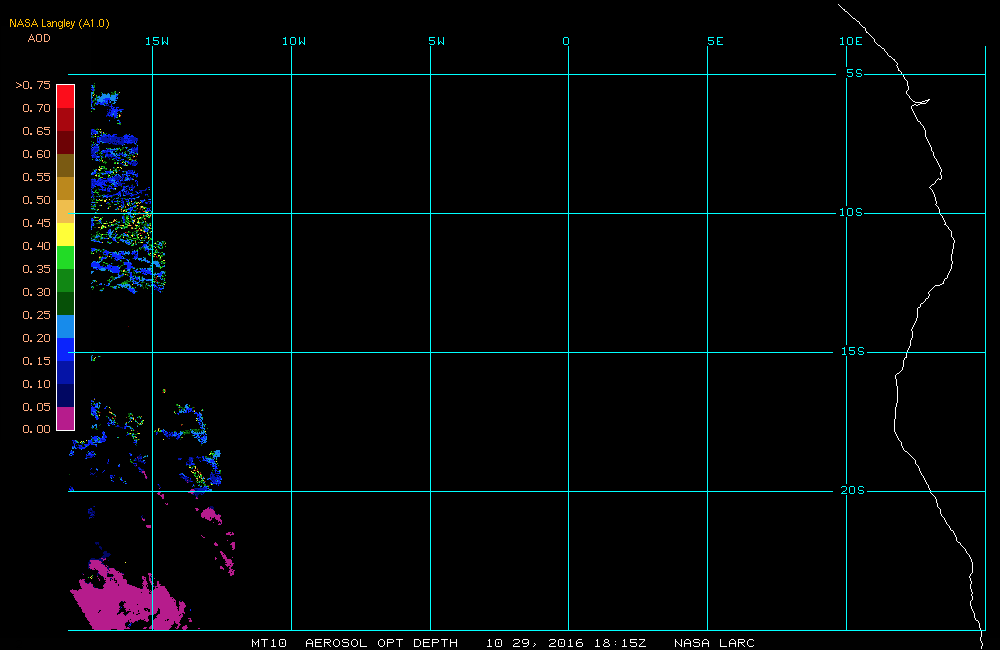The width and height of the screenshot is (1000, 650).
Task: Click the 'AEROSOL OPT DEPTH' caption
Action: (381, 643)
